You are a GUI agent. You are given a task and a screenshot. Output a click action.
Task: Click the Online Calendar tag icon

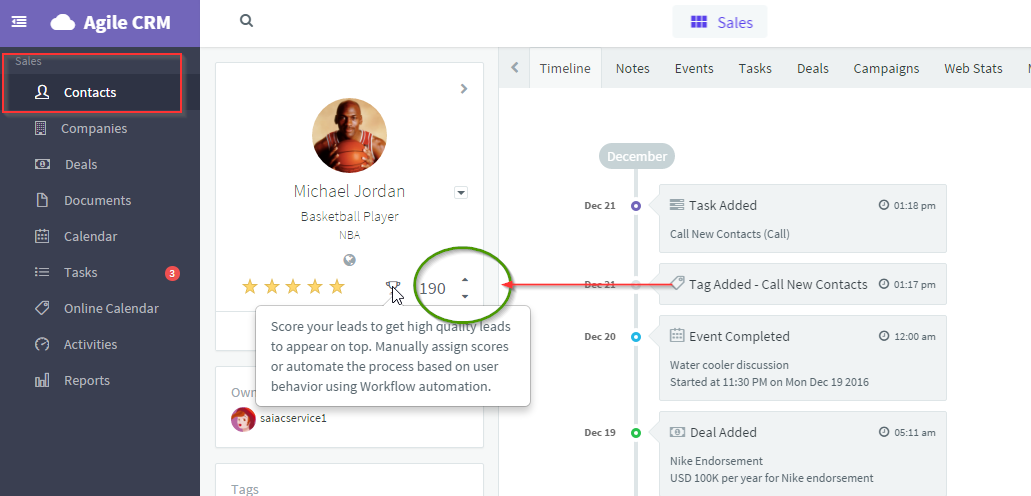tap(42, 308)
